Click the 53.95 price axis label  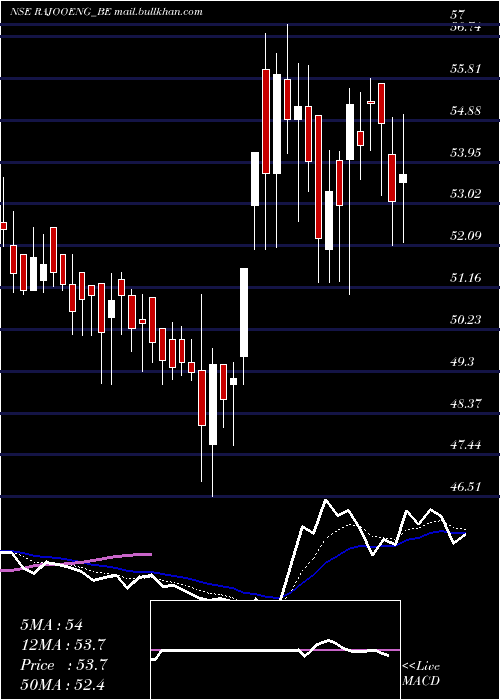point(465,152)
